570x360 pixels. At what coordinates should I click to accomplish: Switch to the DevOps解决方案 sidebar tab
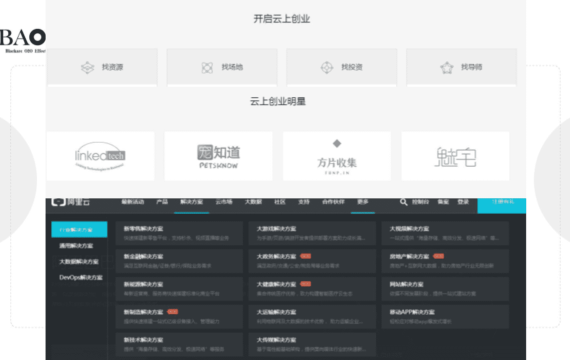pos(81,277)
